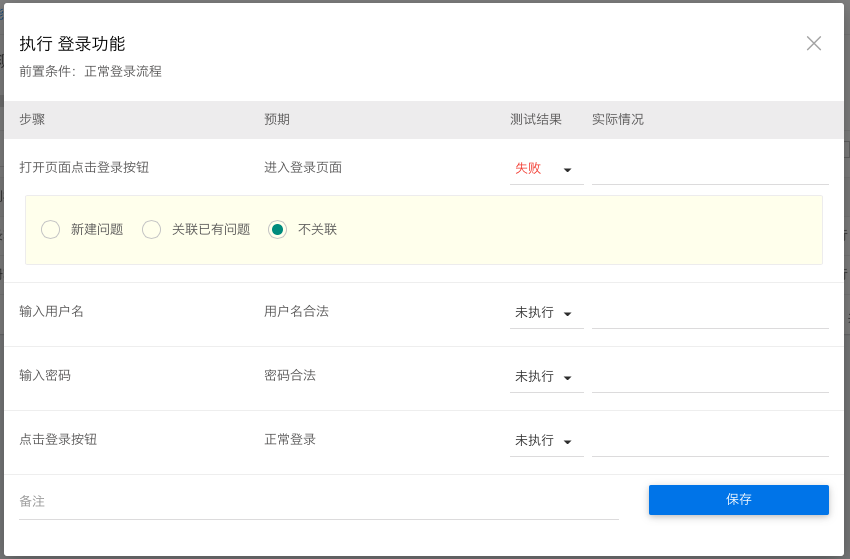
Task: Close the 执行 登录功能 dialog
Action: [814, 43]
